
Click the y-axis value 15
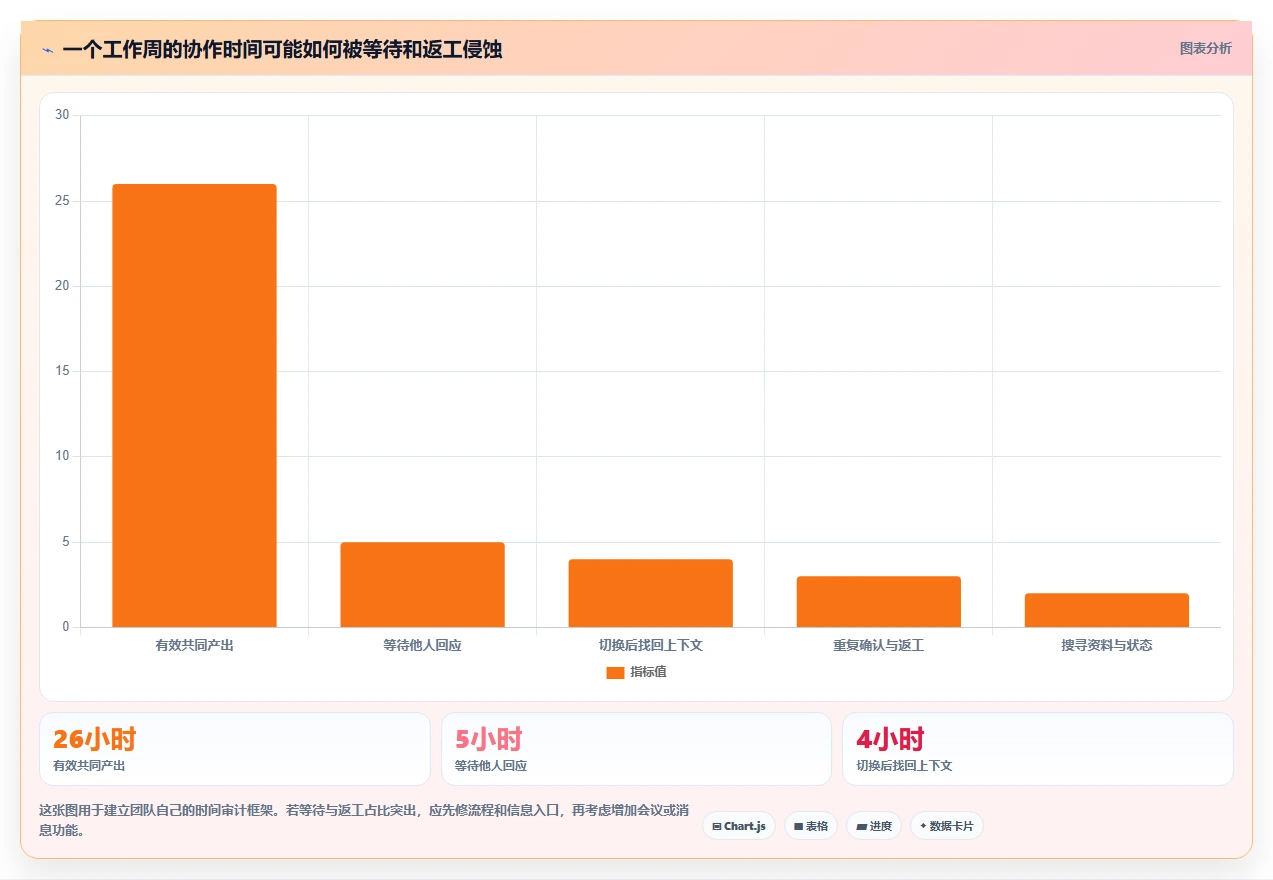(62, 371)
